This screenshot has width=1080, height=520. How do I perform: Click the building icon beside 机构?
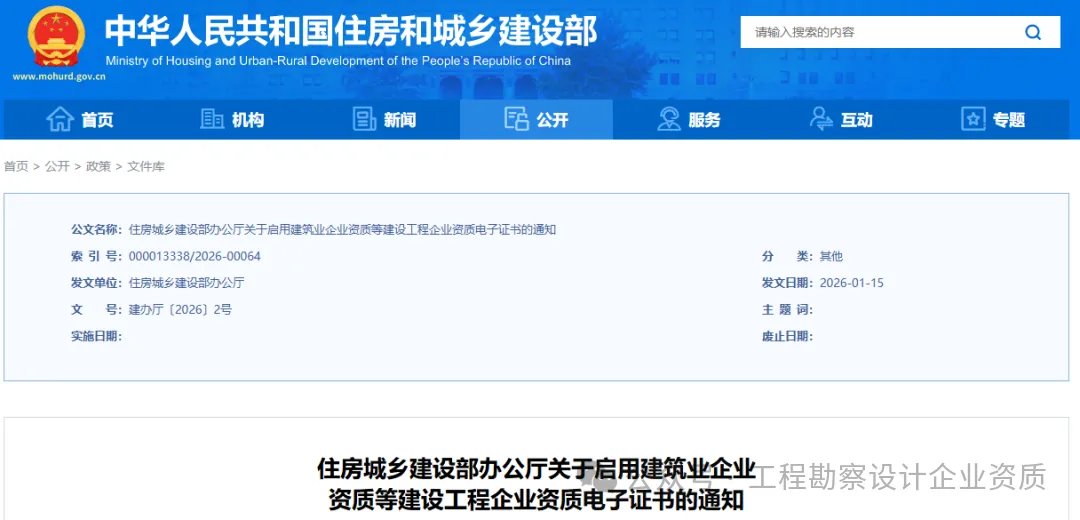(212, 119)
